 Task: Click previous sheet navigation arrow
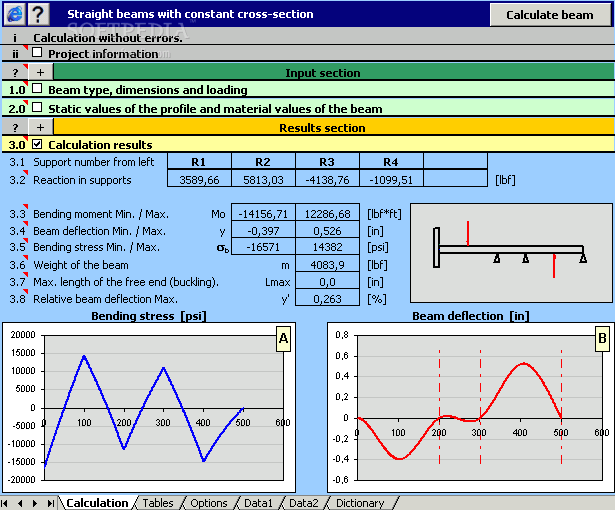click(x=20, y=503)
